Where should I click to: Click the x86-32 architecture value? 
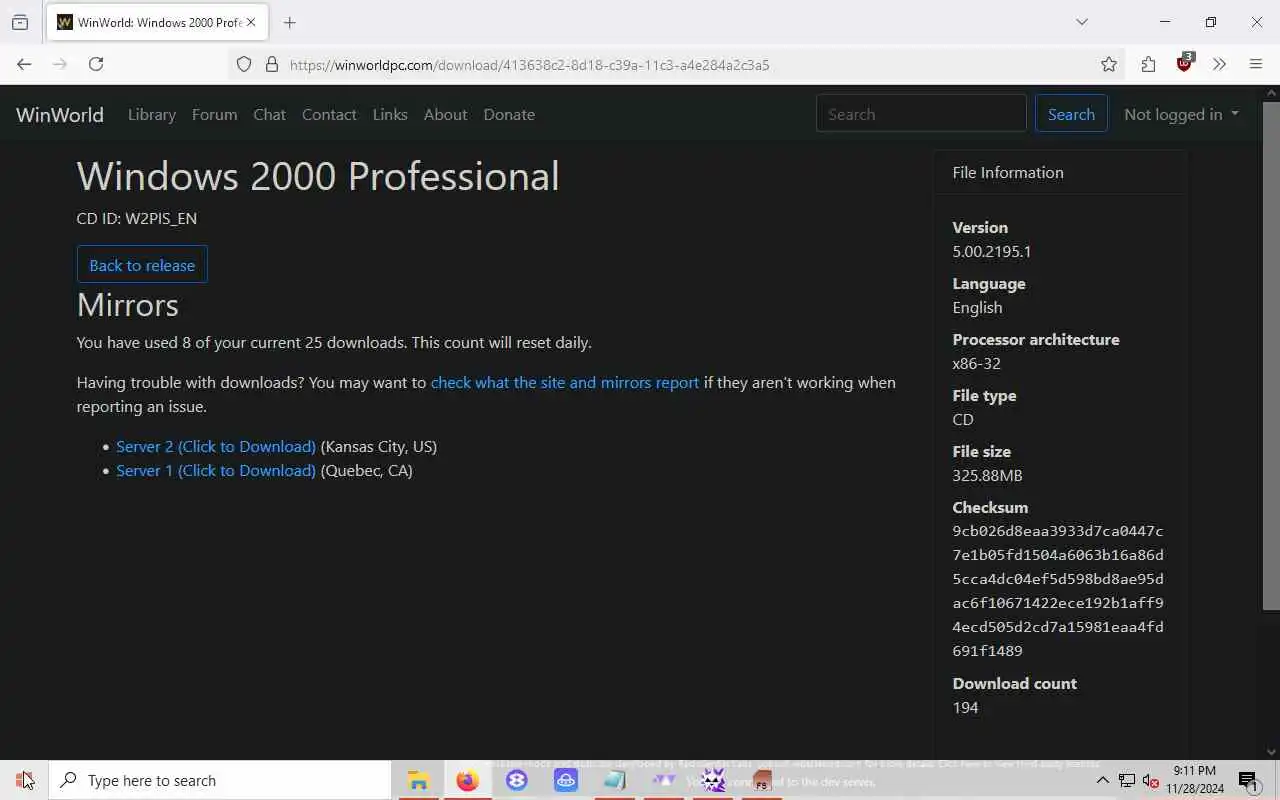pos(977,363)
